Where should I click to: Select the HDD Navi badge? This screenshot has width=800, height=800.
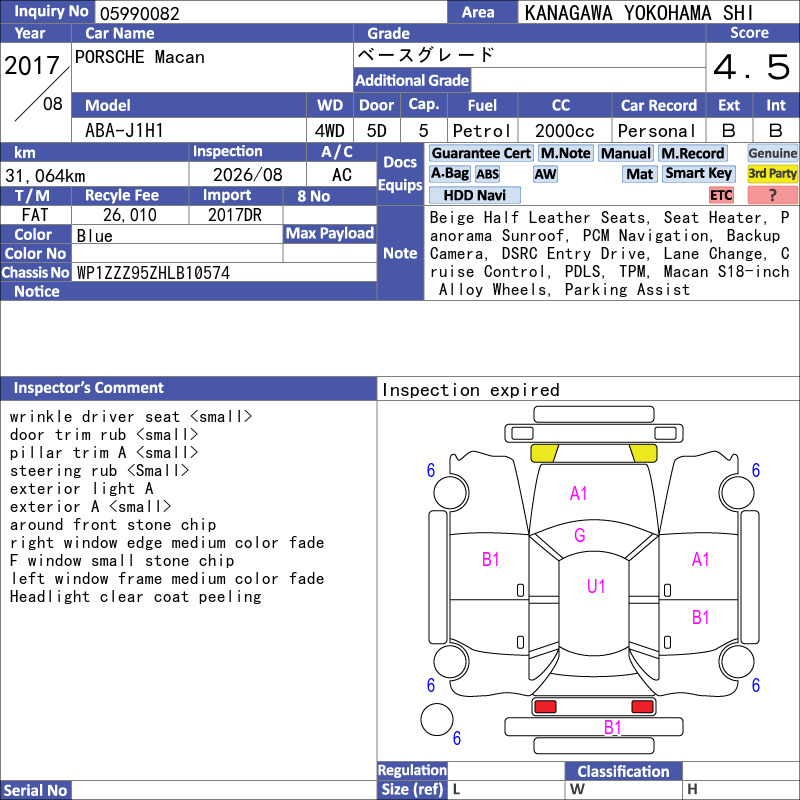[x=474, y=195]
